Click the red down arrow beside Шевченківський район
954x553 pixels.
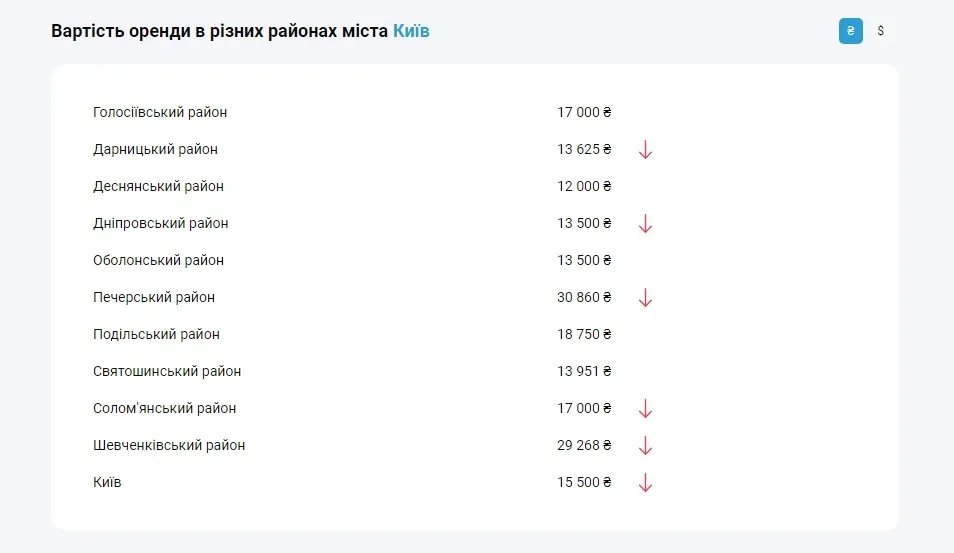[x=645, y=446]
